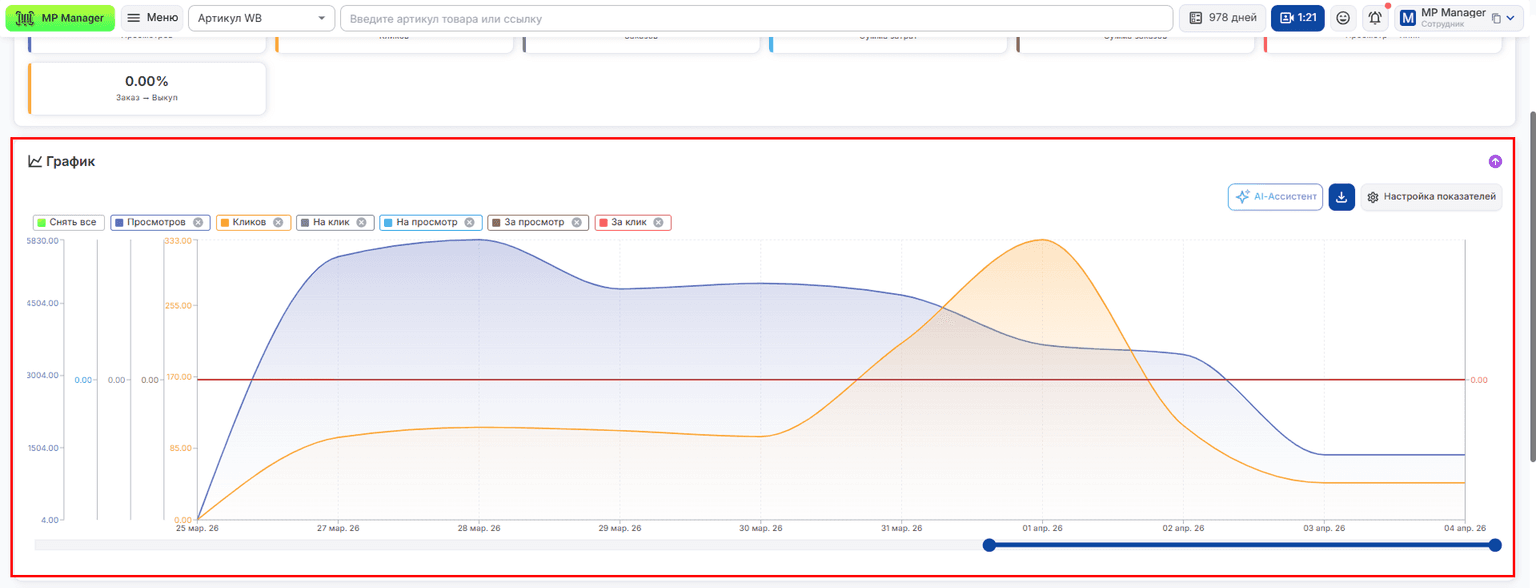
Task: Click the video timer 1:21 button
Action: pos(1298,18)
